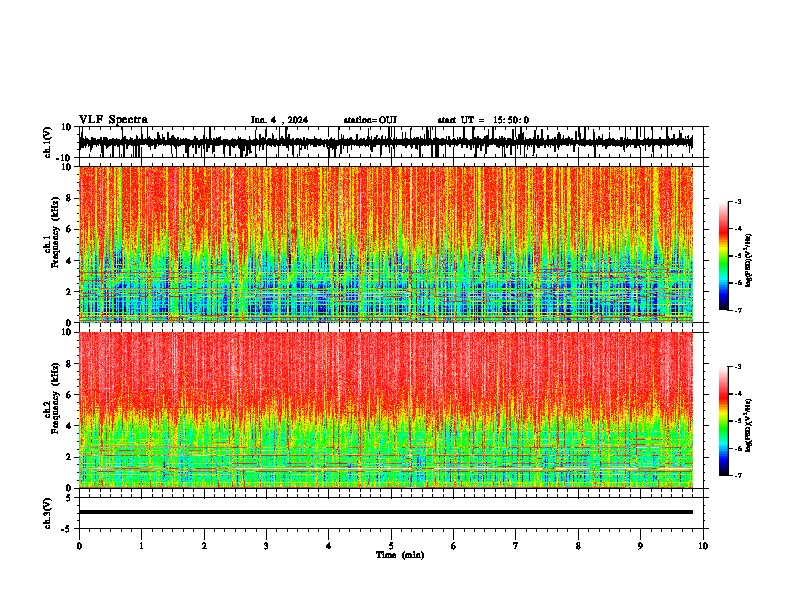This screenshot has width=792, height=612.
Task: Click the ch.1 color bar PSD unit label
Action: click(748, 261)
